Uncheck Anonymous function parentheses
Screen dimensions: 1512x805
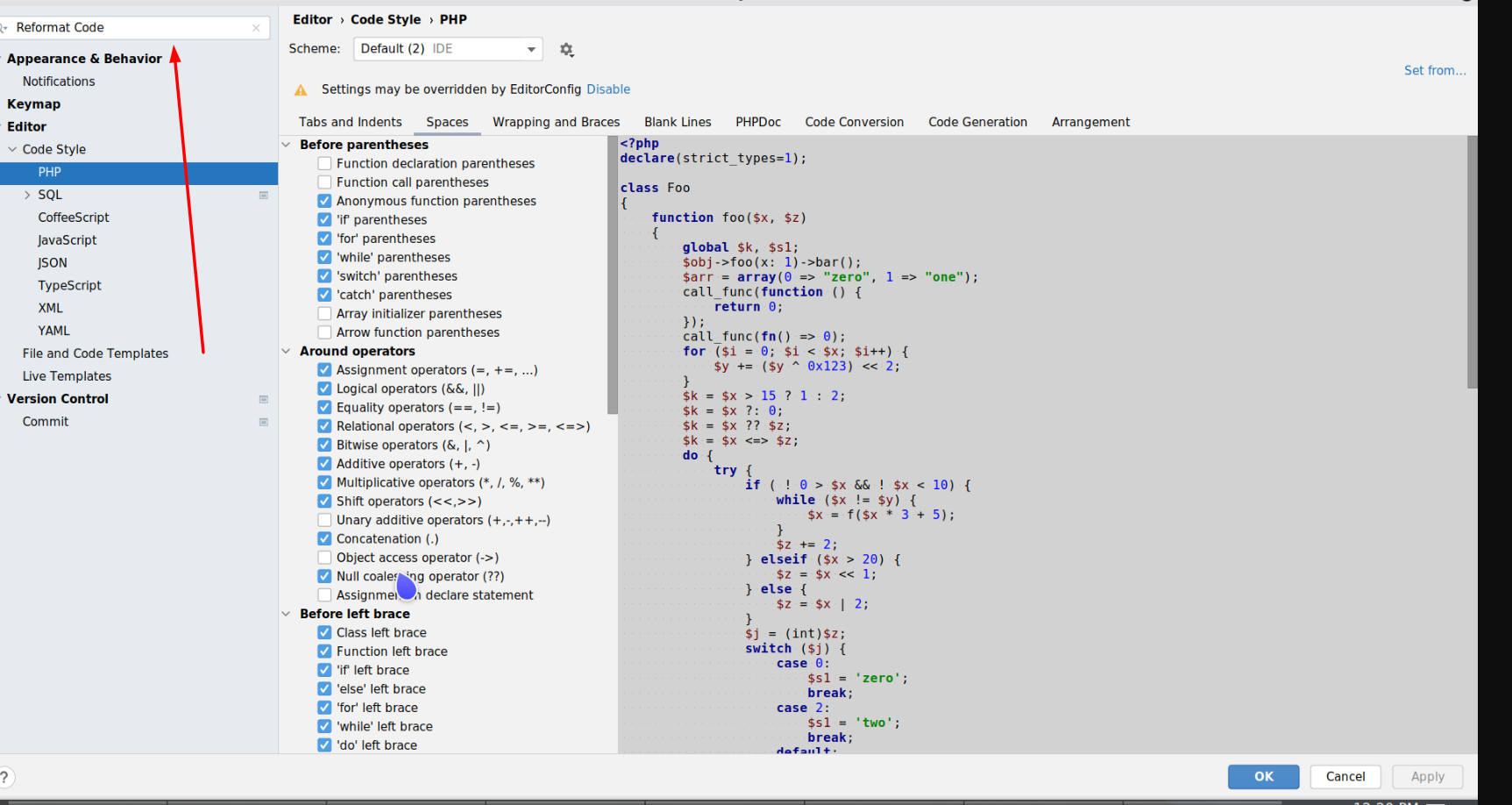coord(324,201)
